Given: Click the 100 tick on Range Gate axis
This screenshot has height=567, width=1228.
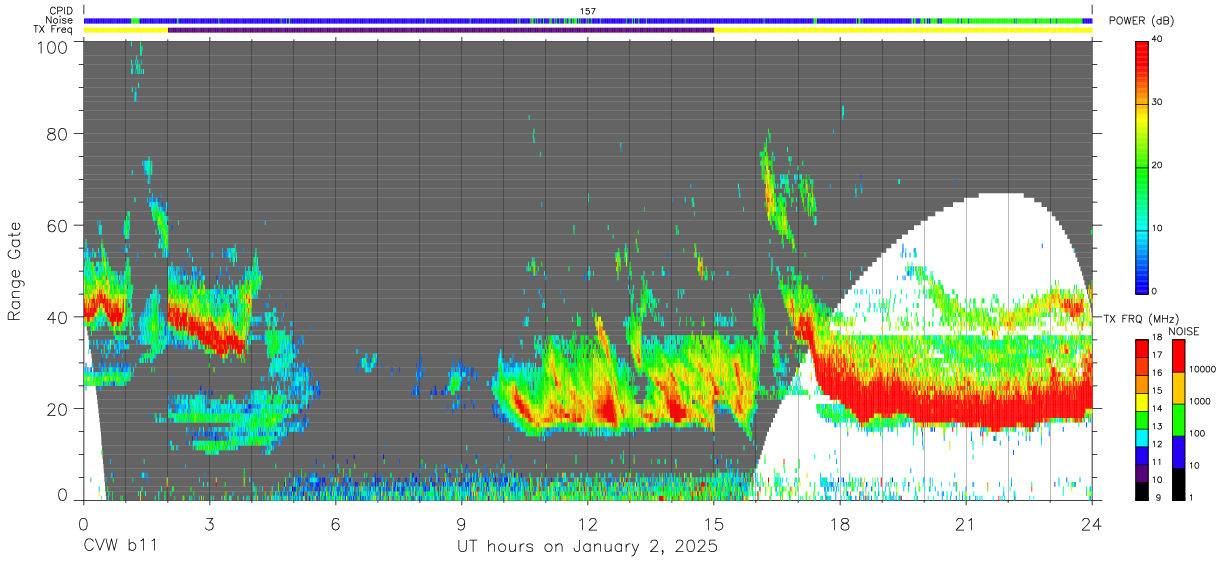Looking at the screenshot, I should (x=55, y=46).
